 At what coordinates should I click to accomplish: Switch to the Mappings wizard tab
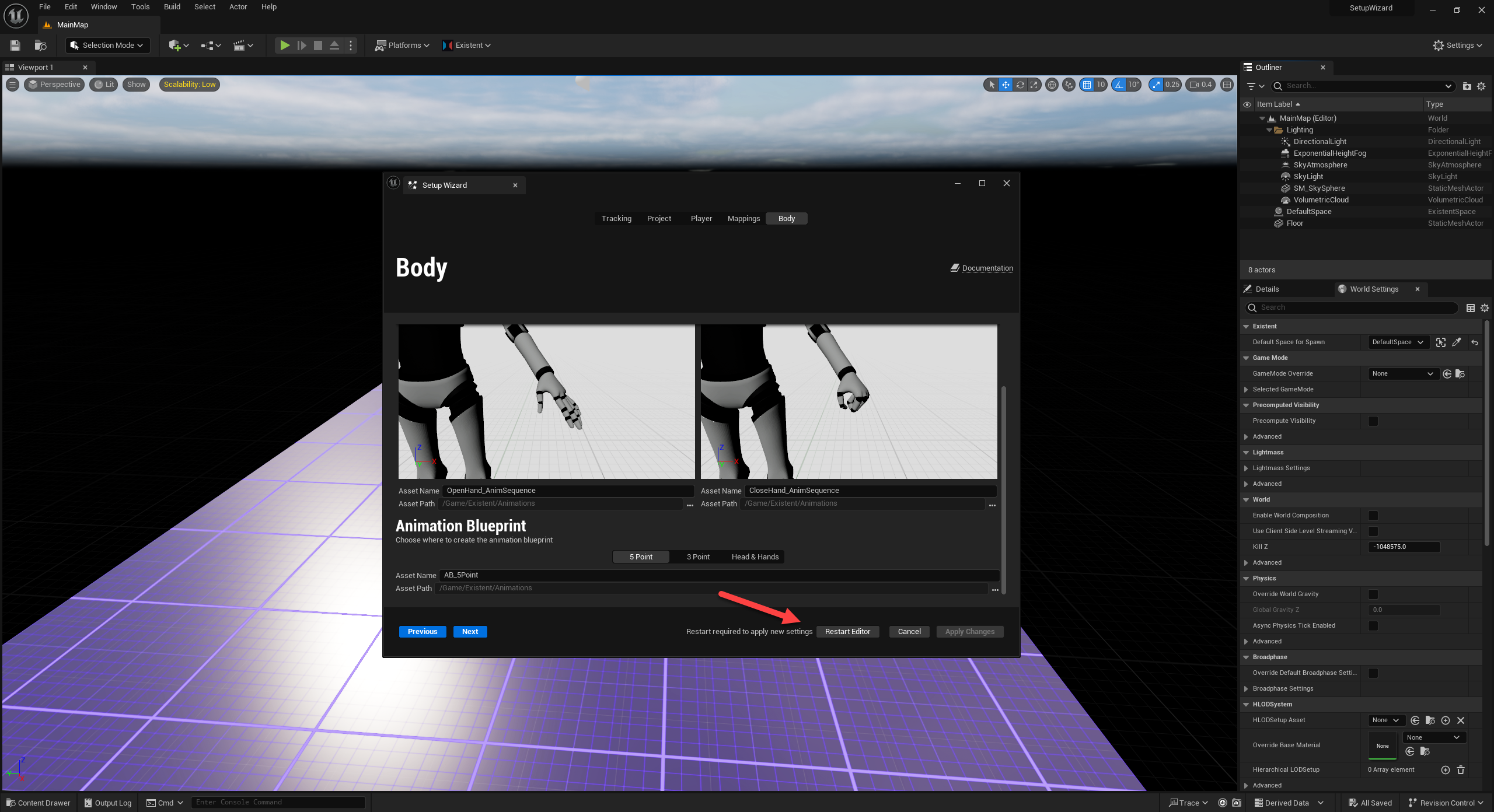(x=743, y=219)
